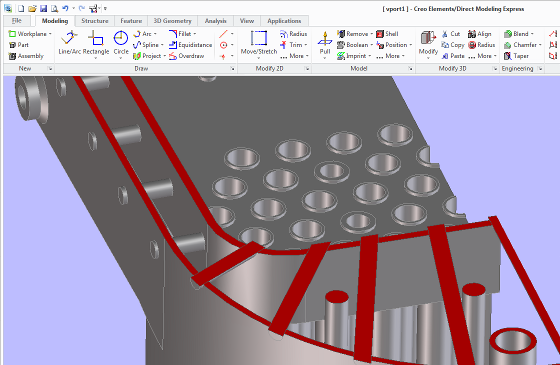Click Save icon in quick access toolbar
Viewport: 560px width, 365px height.
click(43, 8)
